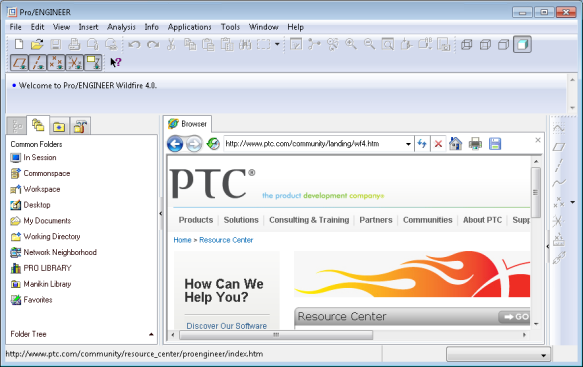Open the URL address dropdown
The height and width of the screenshot is (367, 583).
[x=408, y=144]
